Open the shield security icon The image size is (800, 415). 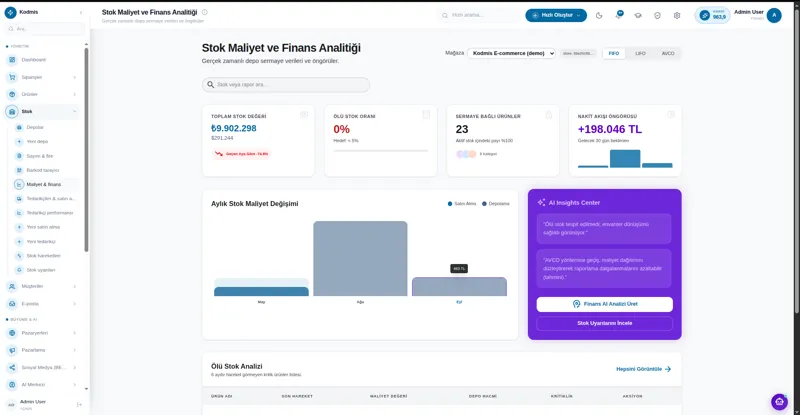tap(657, 15)
